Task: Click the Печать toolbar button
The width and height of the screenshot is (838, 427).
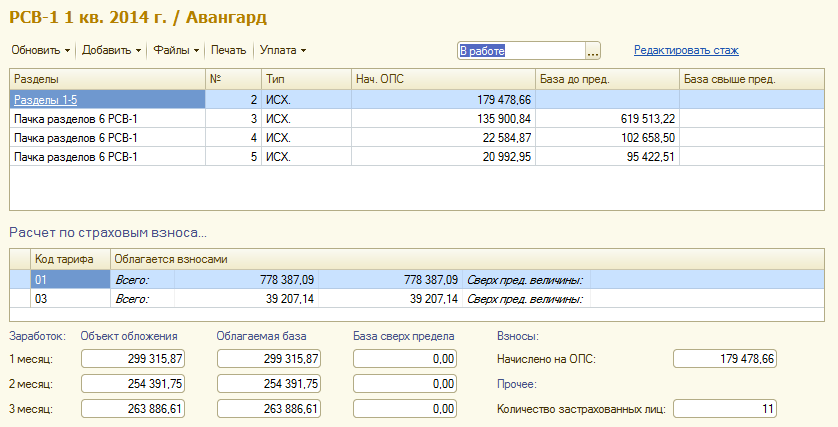Action: click(x=228, y=50)
